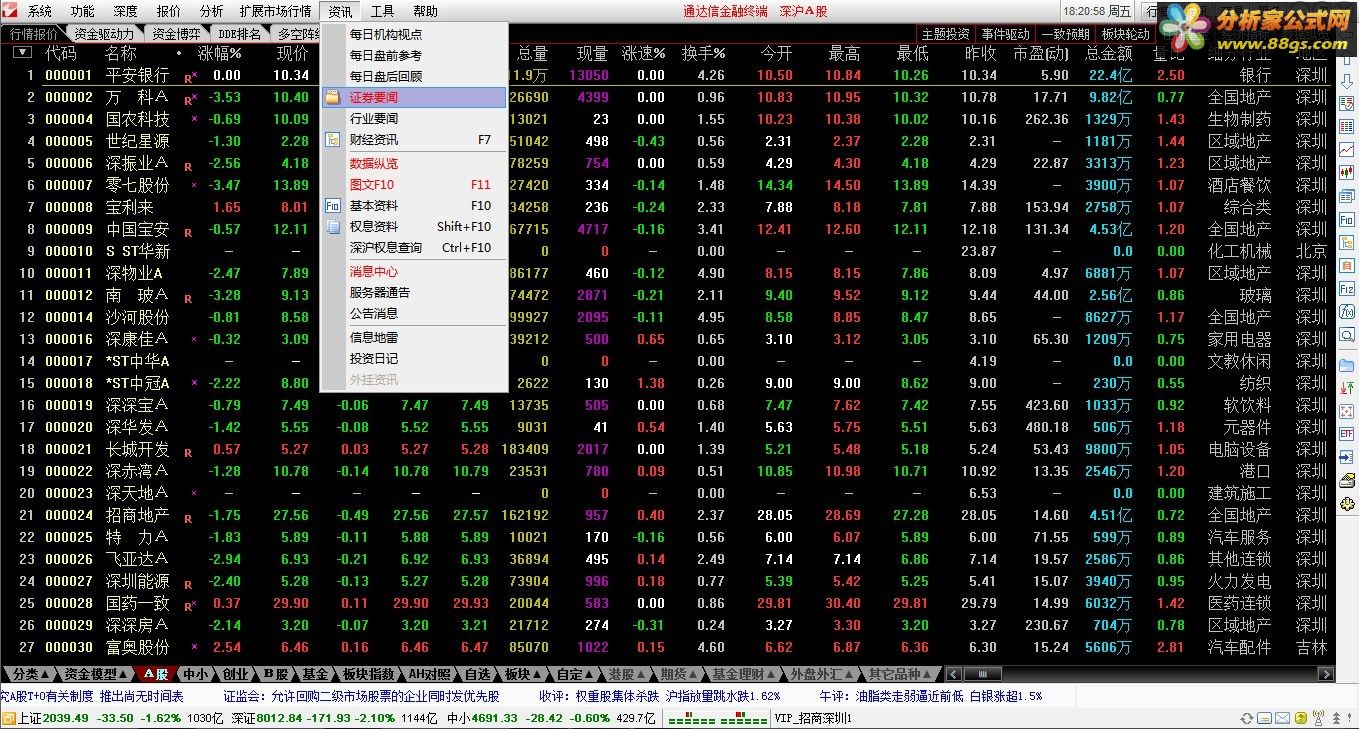1359x729 pixels.
Task: Click the folder icon beside 证券要闻
Action: tap(333, 98)
